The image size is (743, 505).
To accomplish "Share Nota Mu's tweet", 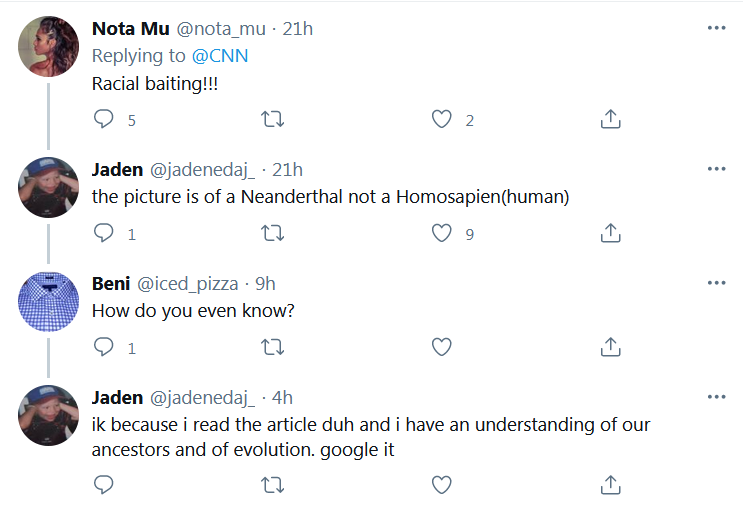I will coord(610,119).
